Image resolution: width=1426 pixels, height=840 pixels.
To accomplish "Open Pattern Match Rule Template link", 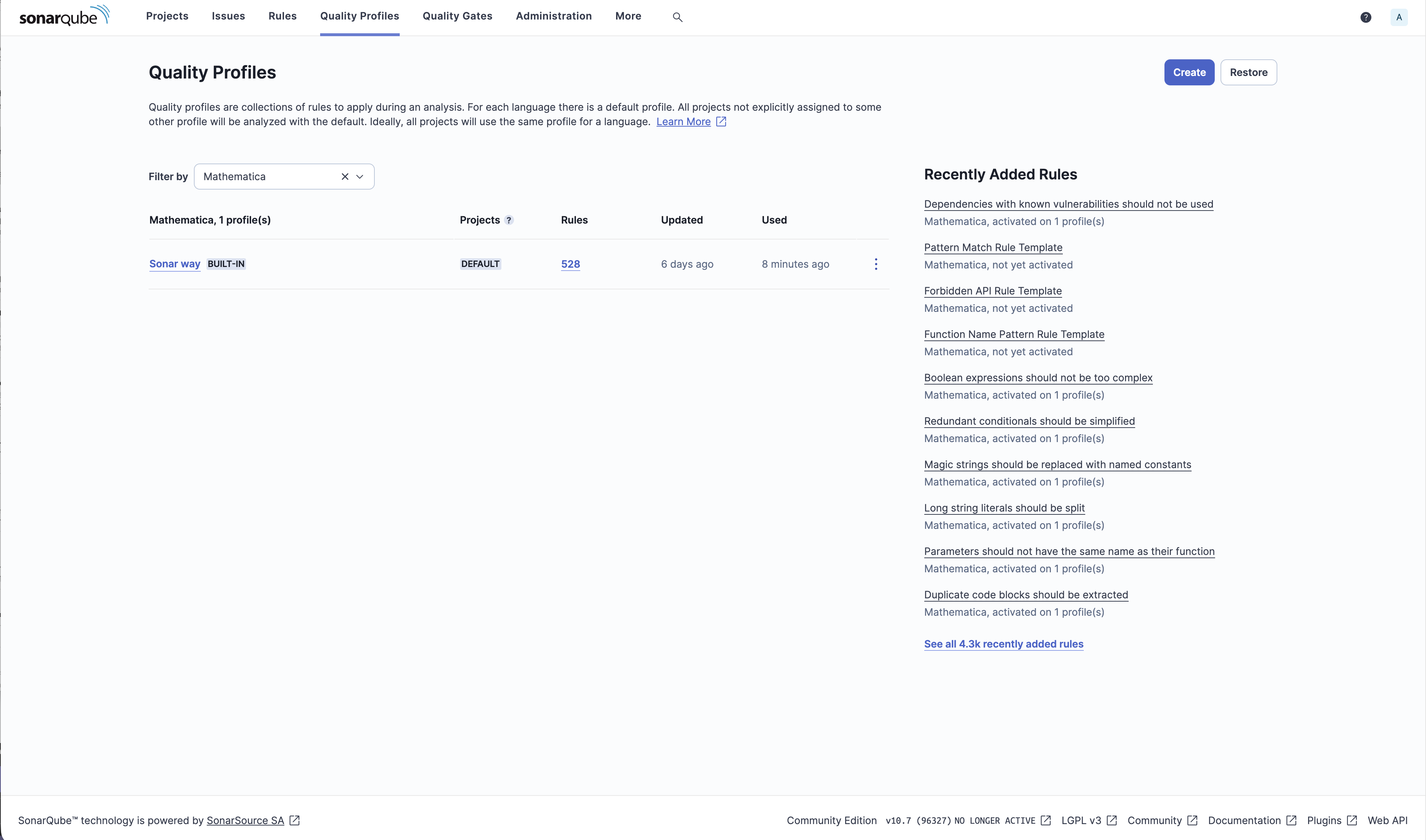I will point(993,247).
